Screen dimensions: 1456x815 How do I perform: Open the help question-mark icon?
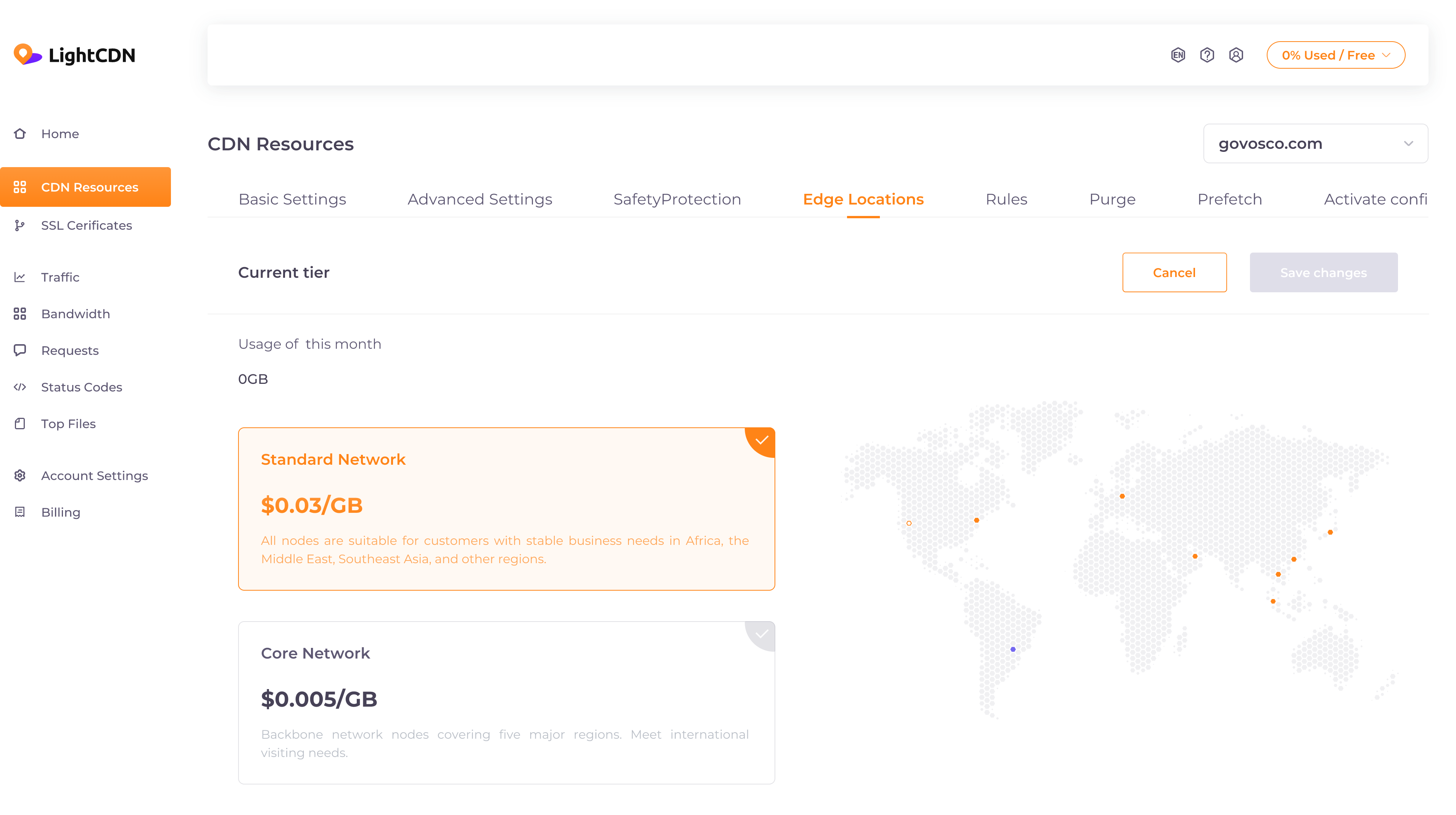click(x=1207, y=55)
